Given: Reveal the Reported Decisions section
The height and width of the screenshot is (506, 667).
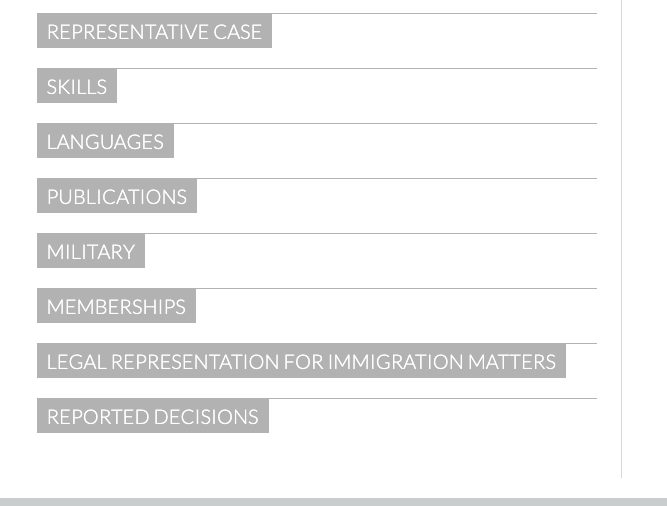Looking at the screenshot, I should 153,416.
